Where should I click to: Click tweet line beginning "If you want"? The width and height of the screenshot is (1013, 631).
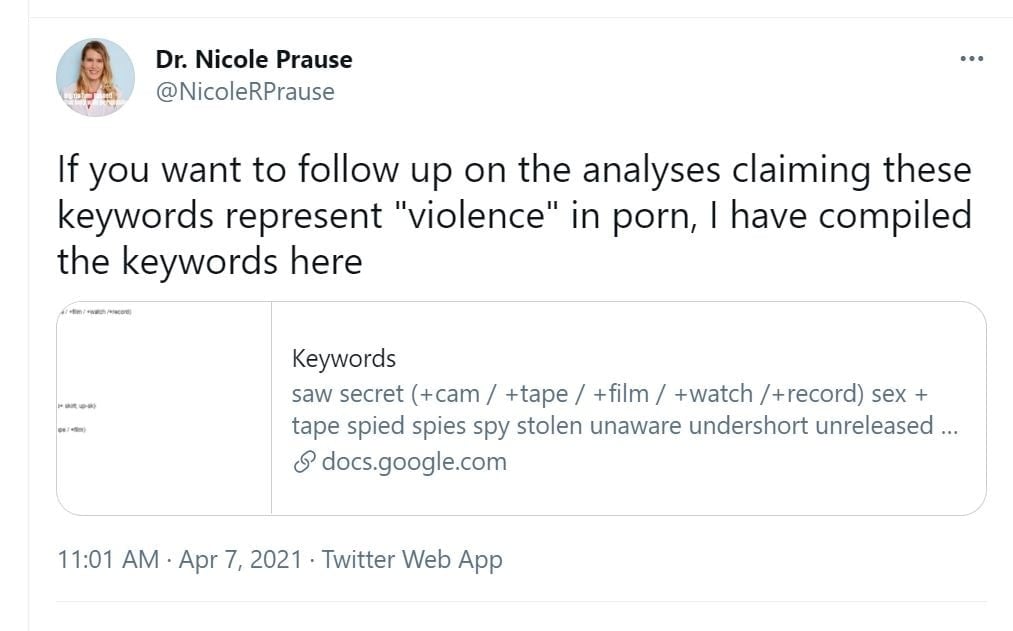pos(514,170)
